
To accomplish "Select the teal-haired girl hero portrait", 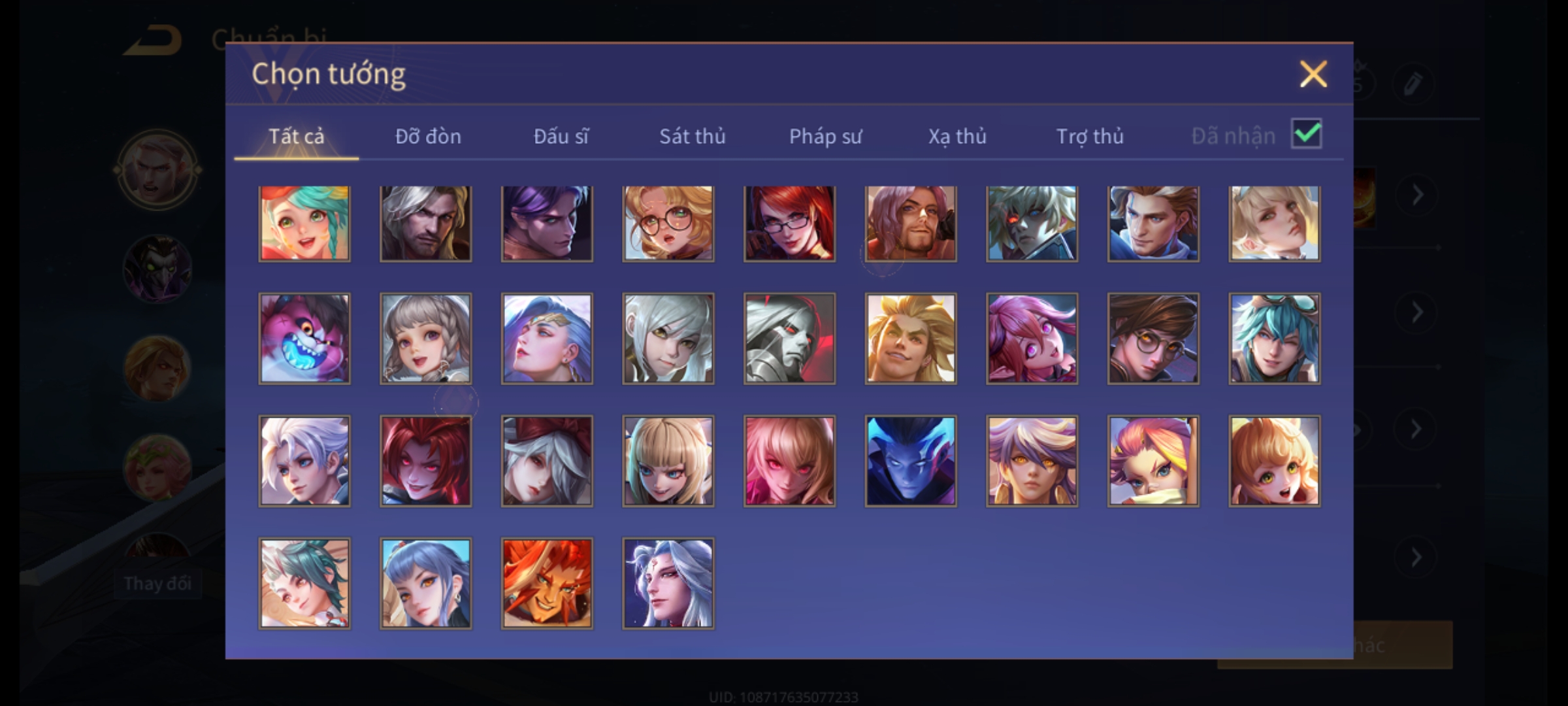I will coord(304,224).
